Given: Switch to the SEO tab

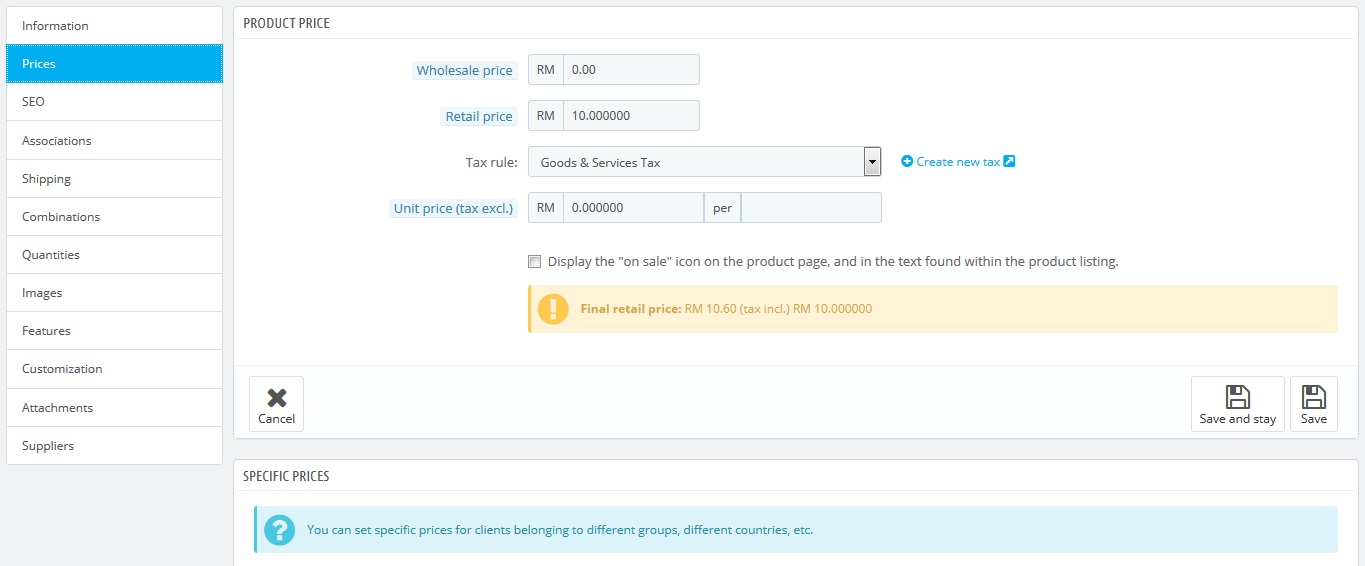Looking at the screenshot, I should [114, 102].
